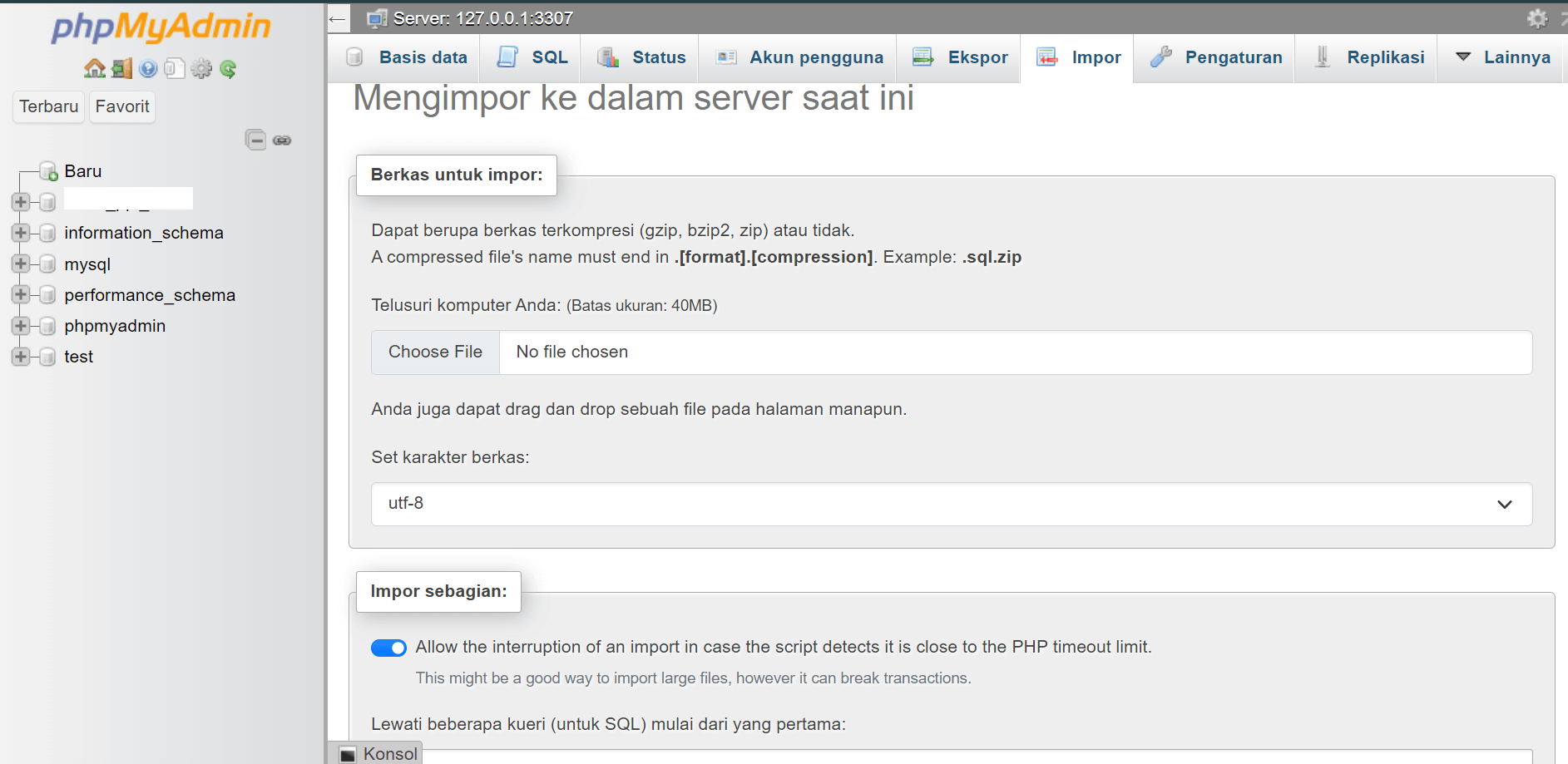Open the phpMyAdmin home page icon

point(93,68)
